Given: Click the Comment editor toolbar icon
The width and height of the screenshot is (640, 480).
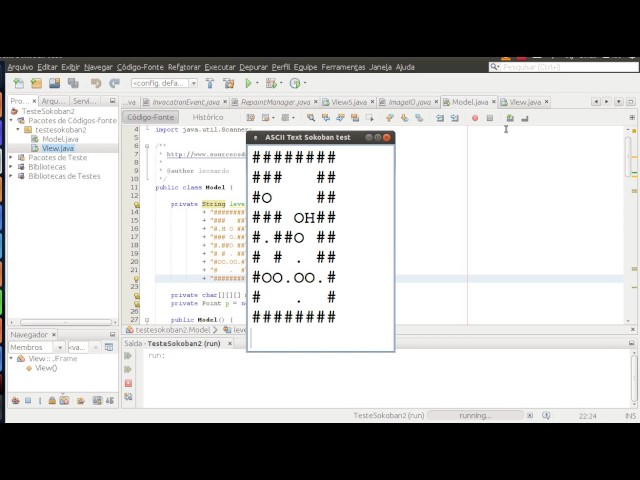Looking at the screenshot, I should click(510, 118).
